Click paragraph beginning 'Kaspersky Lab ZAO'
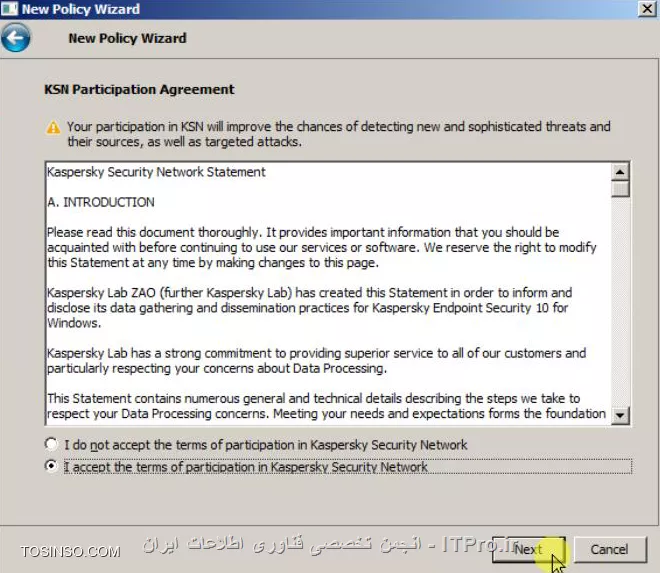The width and height of the screenshot is (660, 573). coord(309,308)
